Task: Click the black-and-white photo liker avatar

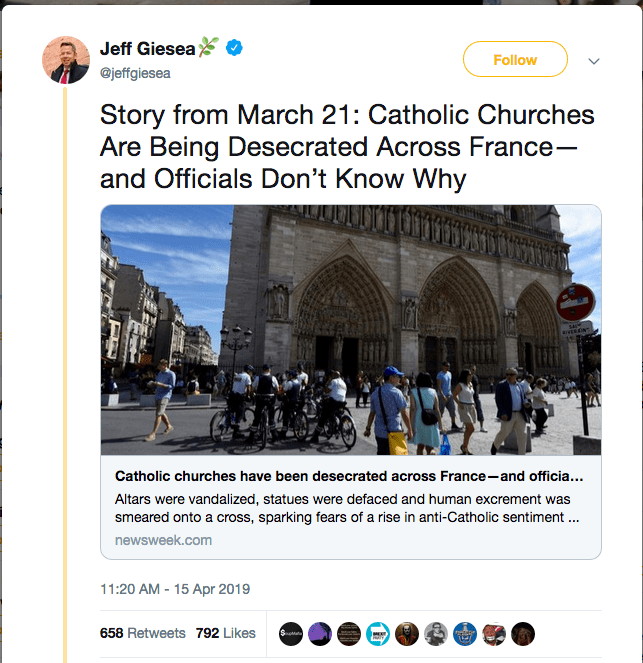Action: click(435, 633)
